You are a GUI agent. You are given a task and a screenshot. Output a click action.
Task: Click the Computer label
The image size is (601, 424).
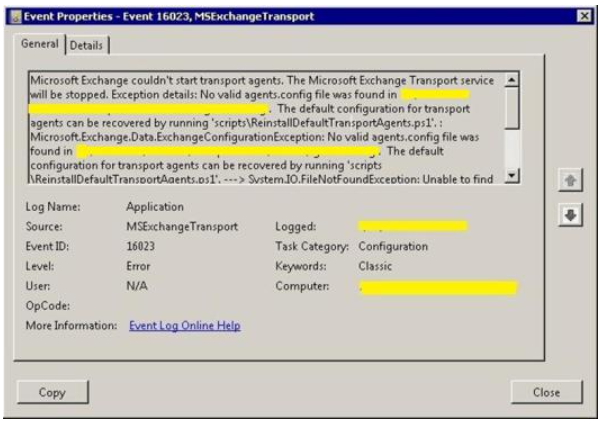pyautogui.click(x=302, y=286)
